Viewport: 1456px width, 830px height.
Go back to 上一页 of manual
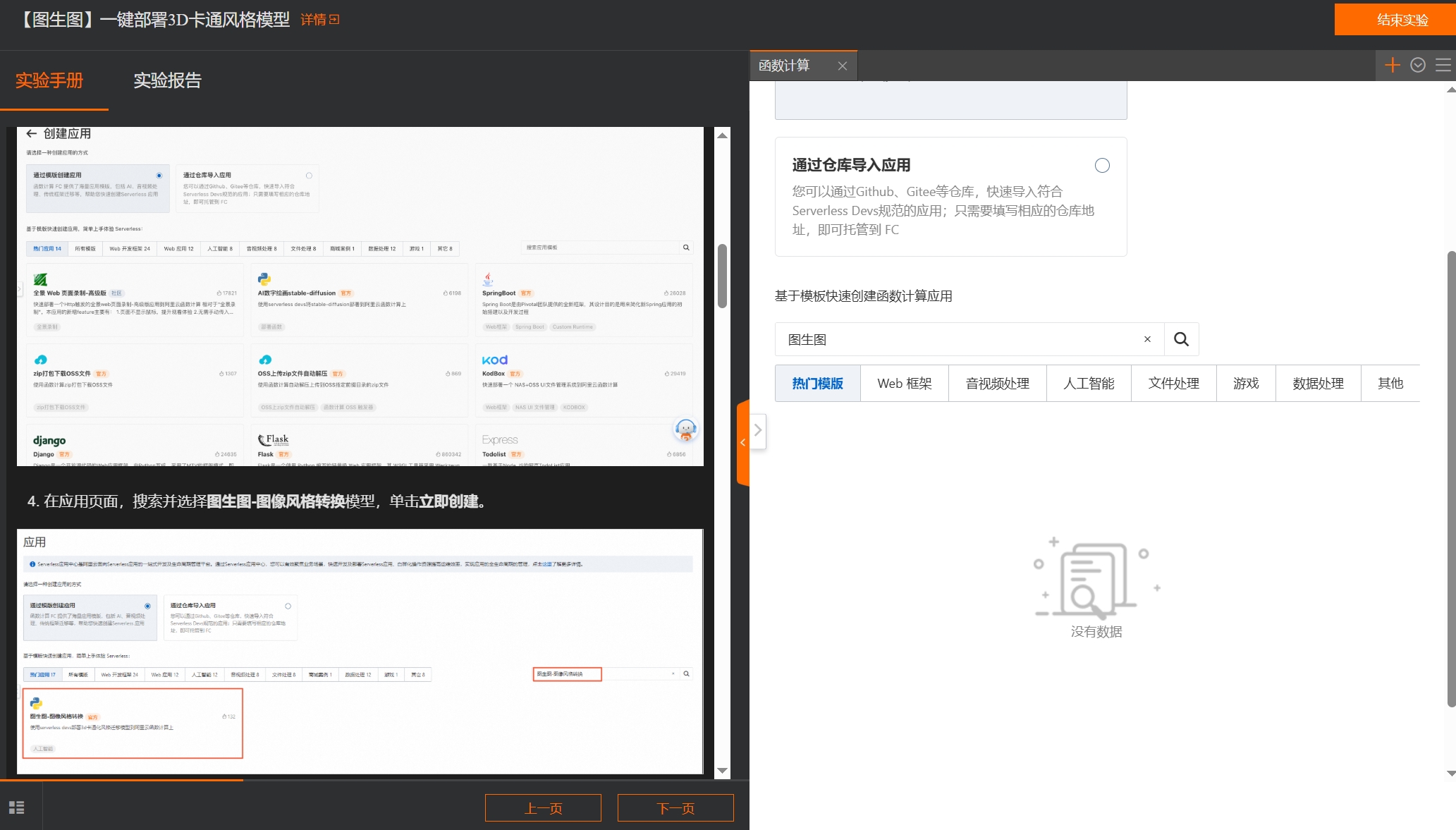543,808
